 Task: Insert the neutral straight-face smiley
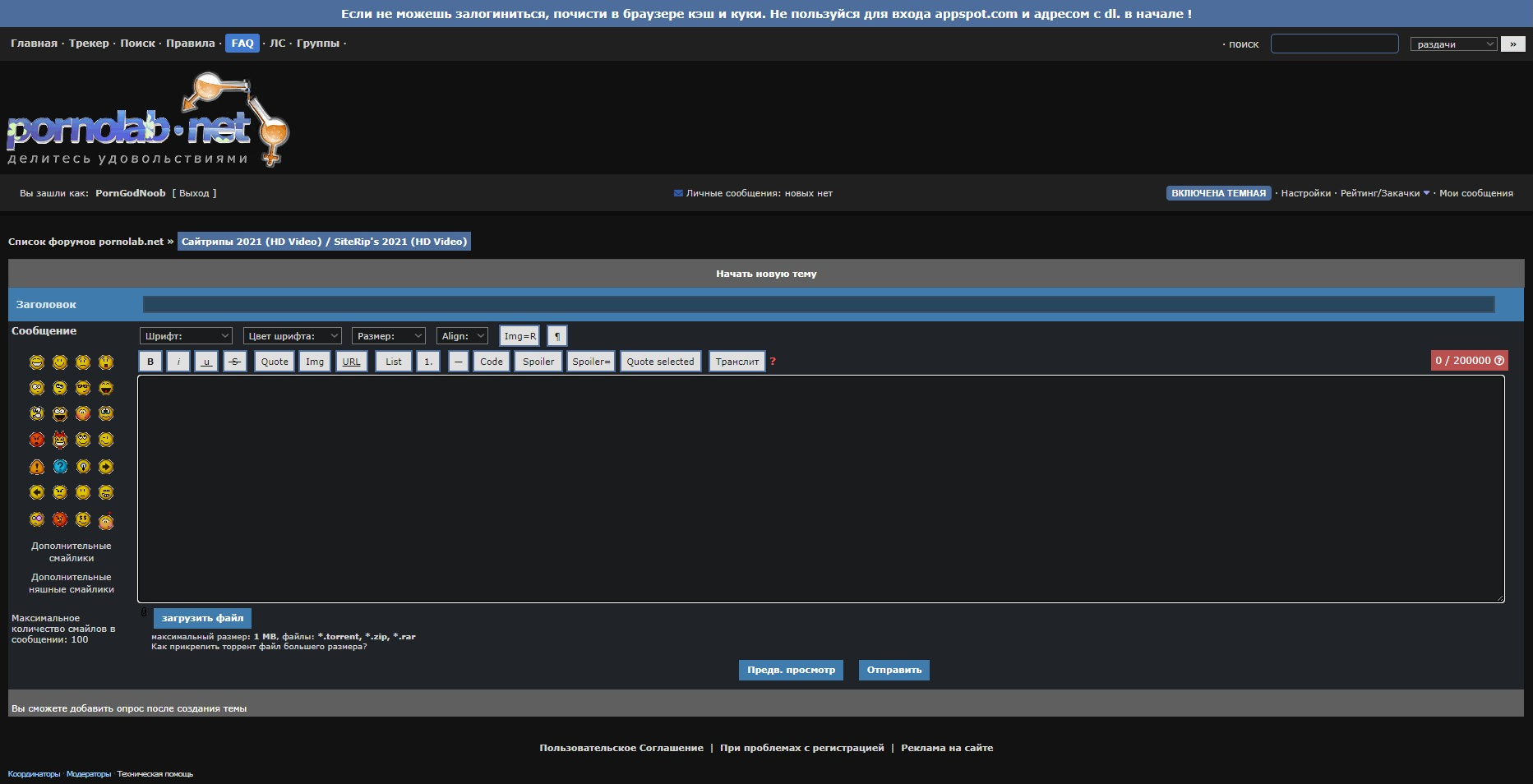pyautogui.click(x=83, y=492)
